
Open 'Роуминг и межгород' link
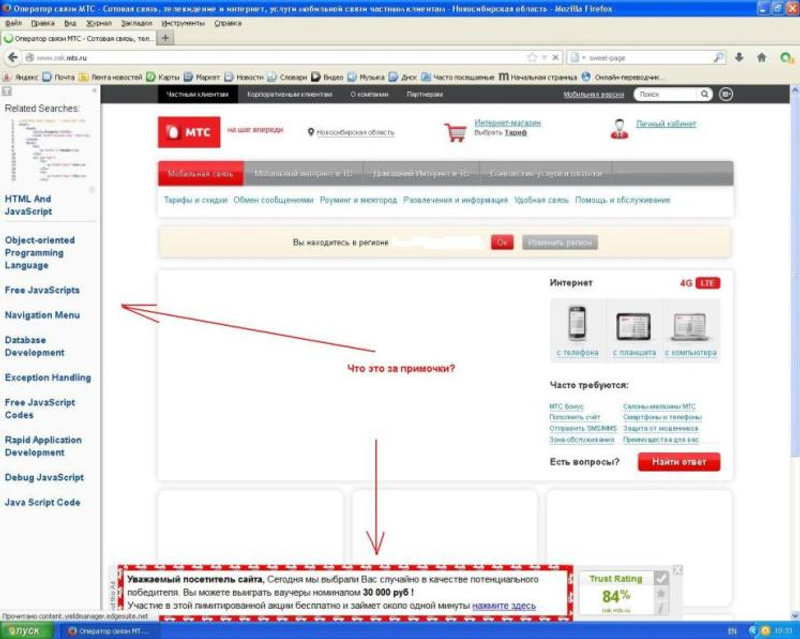pyautogui.click(x=358, y=200)
